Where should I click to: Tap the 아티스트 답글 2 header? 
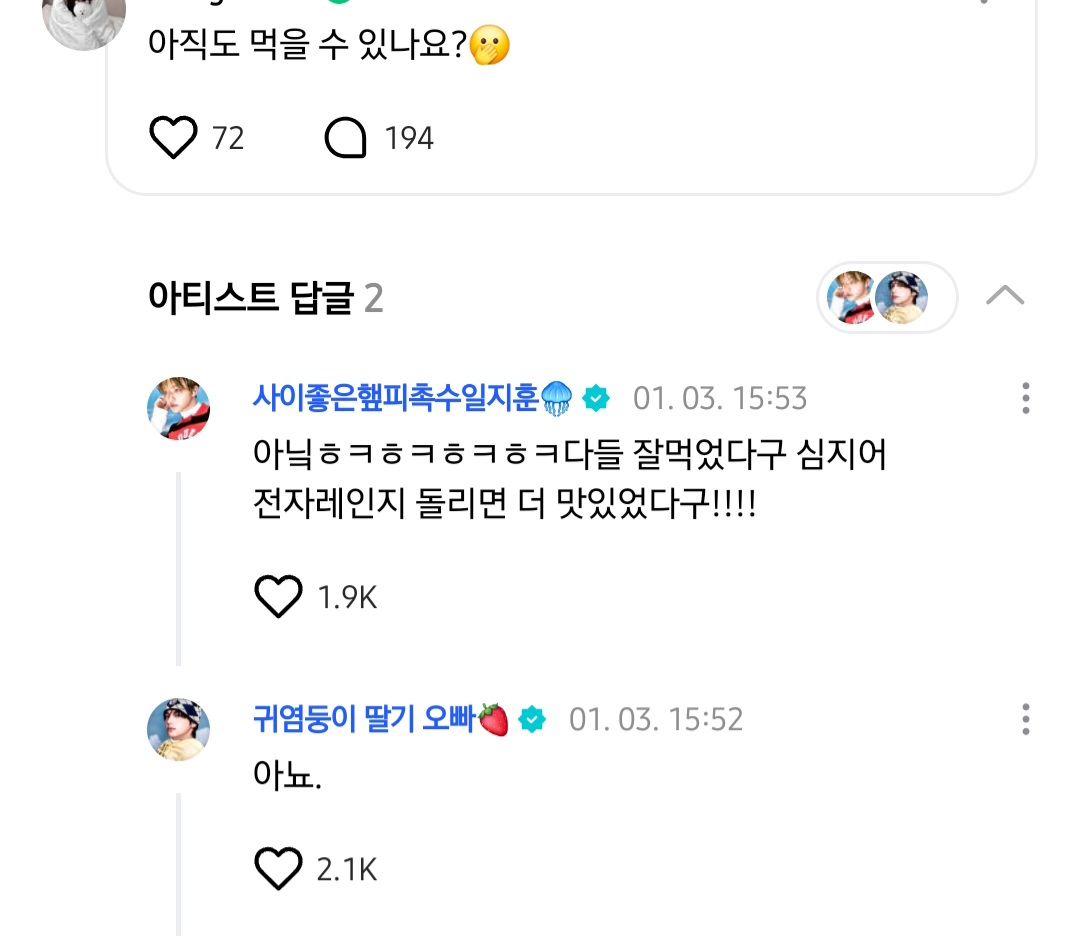pos(265,297)
